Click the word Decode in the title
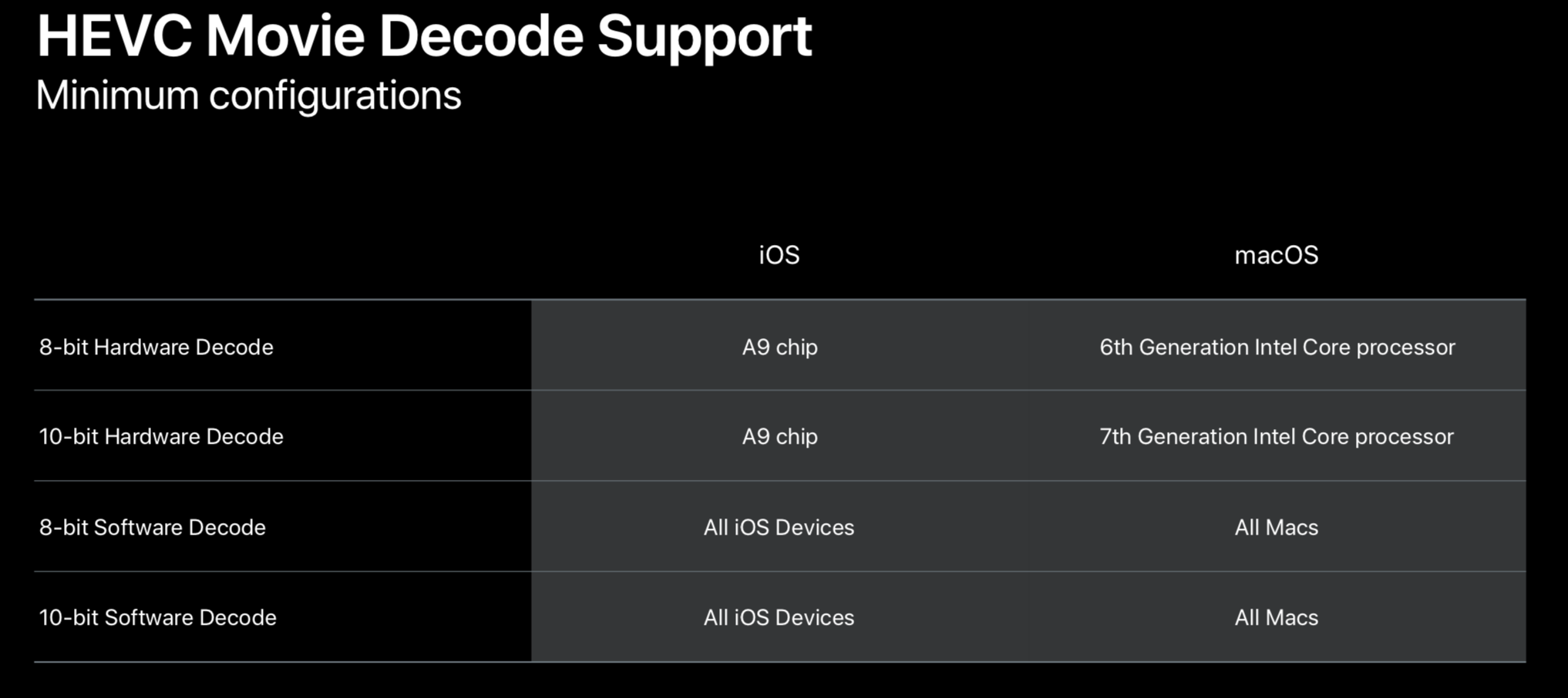Viewport: 1568px width, 698px height. tap(481, 35)
